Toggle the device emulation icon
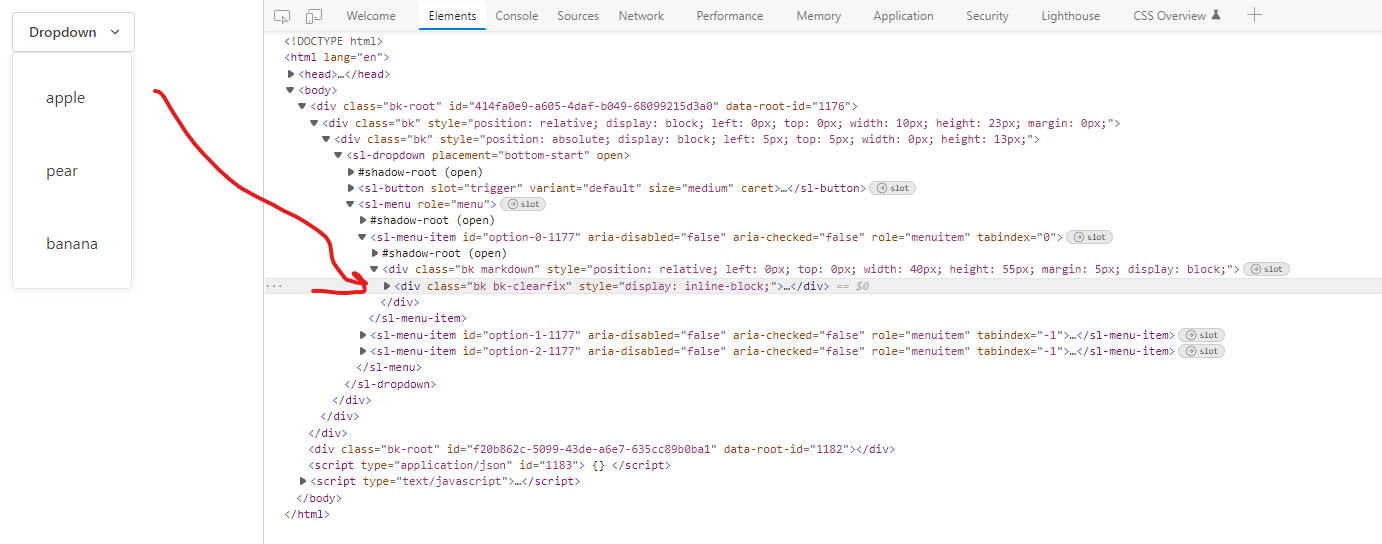Image resolution: width=1382 pixels, height=544 pixels. point(314,16)
